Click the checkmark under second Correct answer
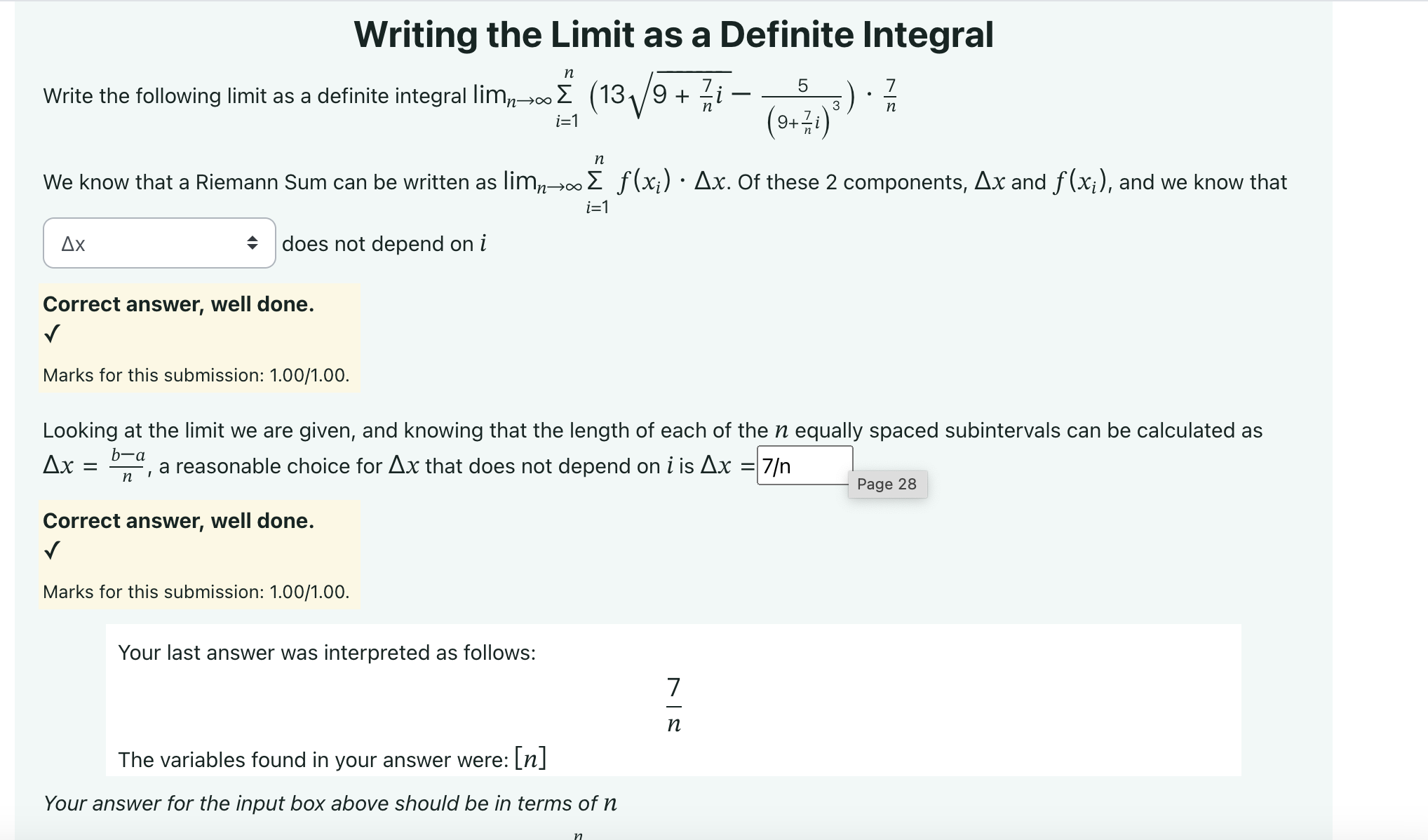This screenshot has width=1428, height=840. (53, 553)
